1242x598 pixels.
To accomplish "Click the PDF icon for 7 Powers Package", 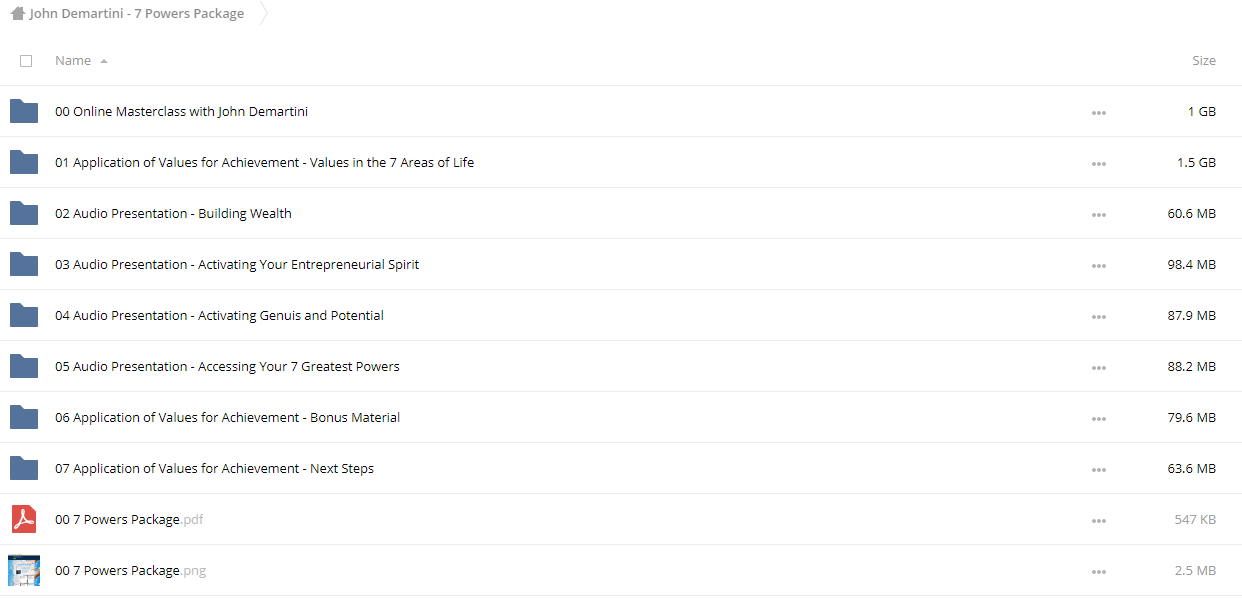I will pos(24,519).
